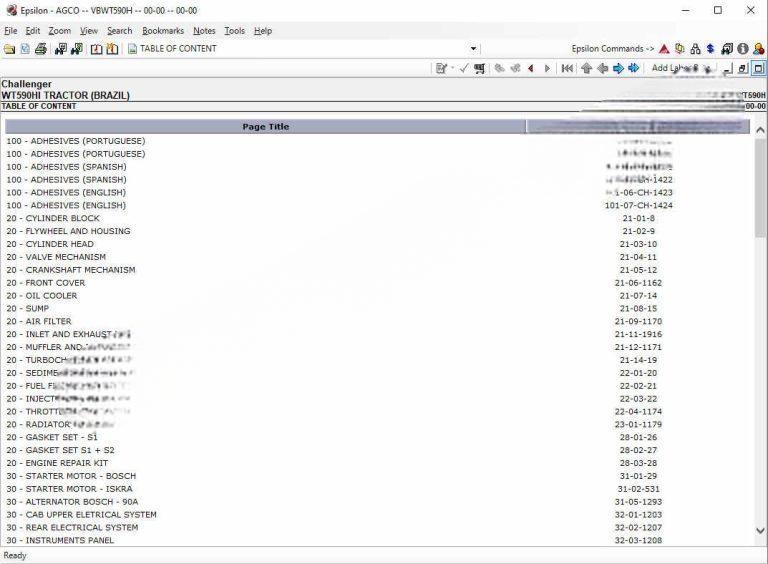Image resolution: width=768 pixels, height=564 pixels.
Task: Open '20 - VALVE MECHANISM' entry
Action: [x=56, y=257]
